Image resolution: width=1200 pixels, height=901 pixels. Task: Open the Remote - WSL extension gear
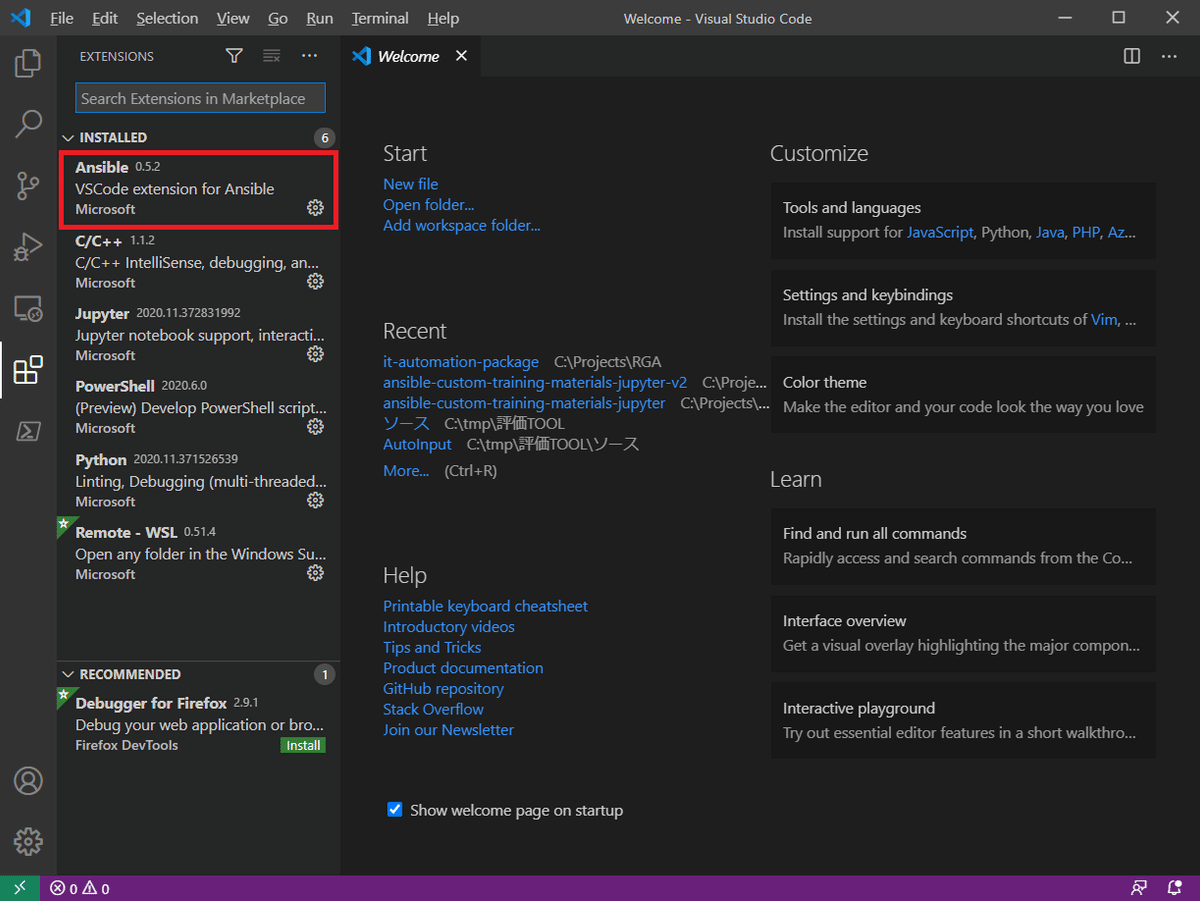[x=315, y=573]
